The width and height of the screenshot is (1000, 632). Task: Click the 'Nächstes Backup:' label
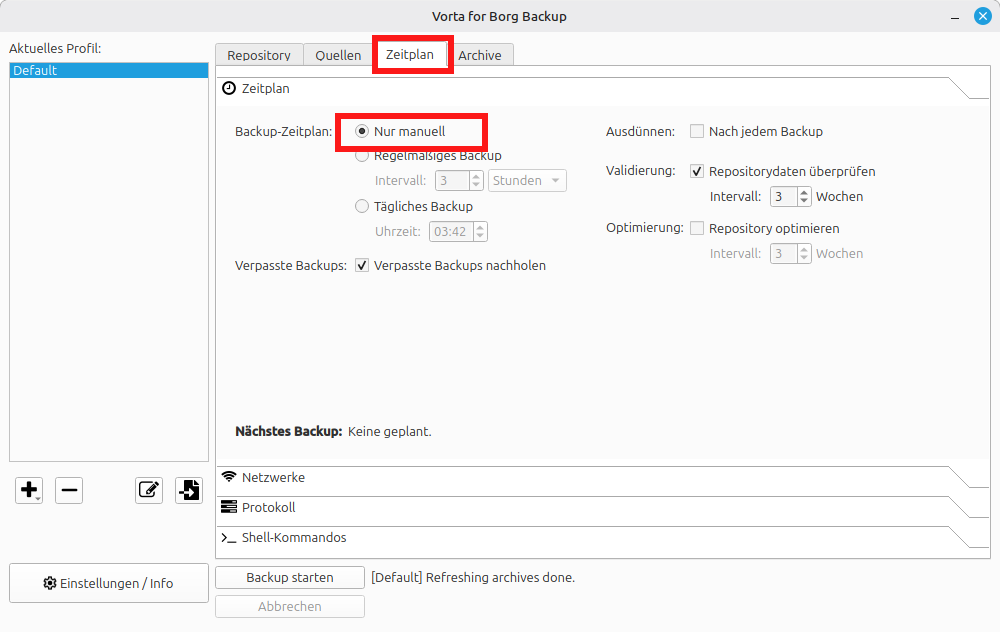tap(289, 432)
